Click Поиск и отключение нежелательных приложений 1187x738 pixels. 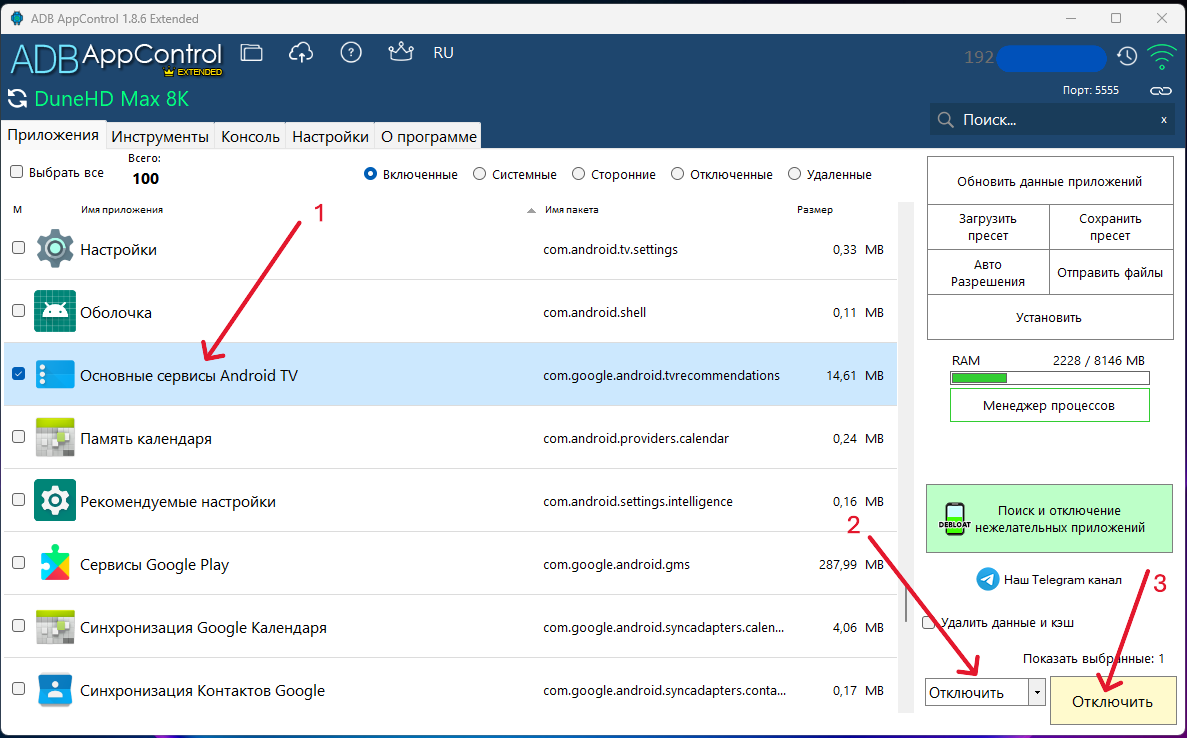[x=1049, y=519]
